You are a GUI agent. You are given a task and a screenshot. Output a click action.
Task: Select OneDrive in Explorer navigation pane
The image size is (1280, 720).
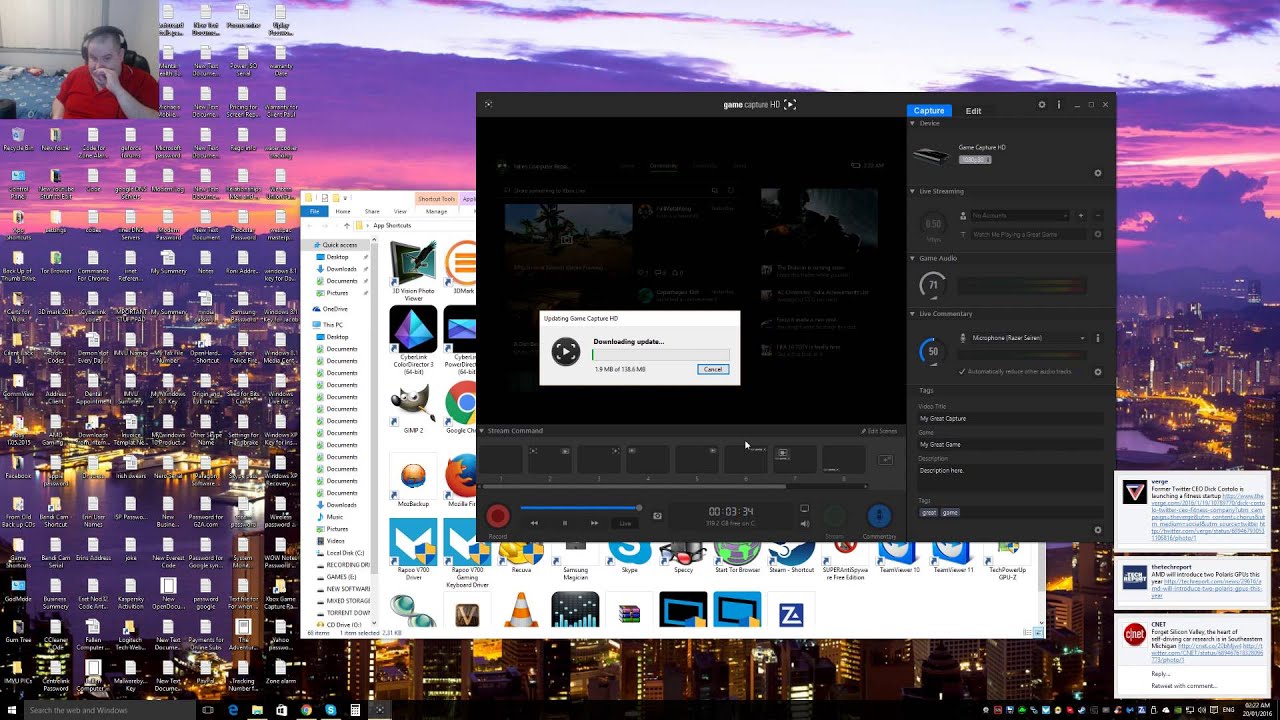[335, 309]
